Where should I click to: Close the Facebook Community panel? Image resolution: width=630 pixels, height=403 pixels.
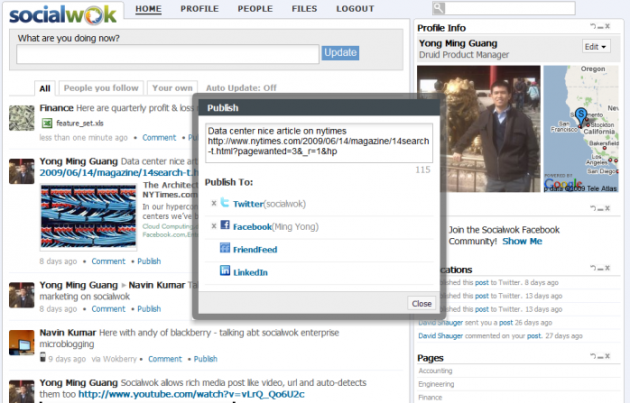point(608,208)
